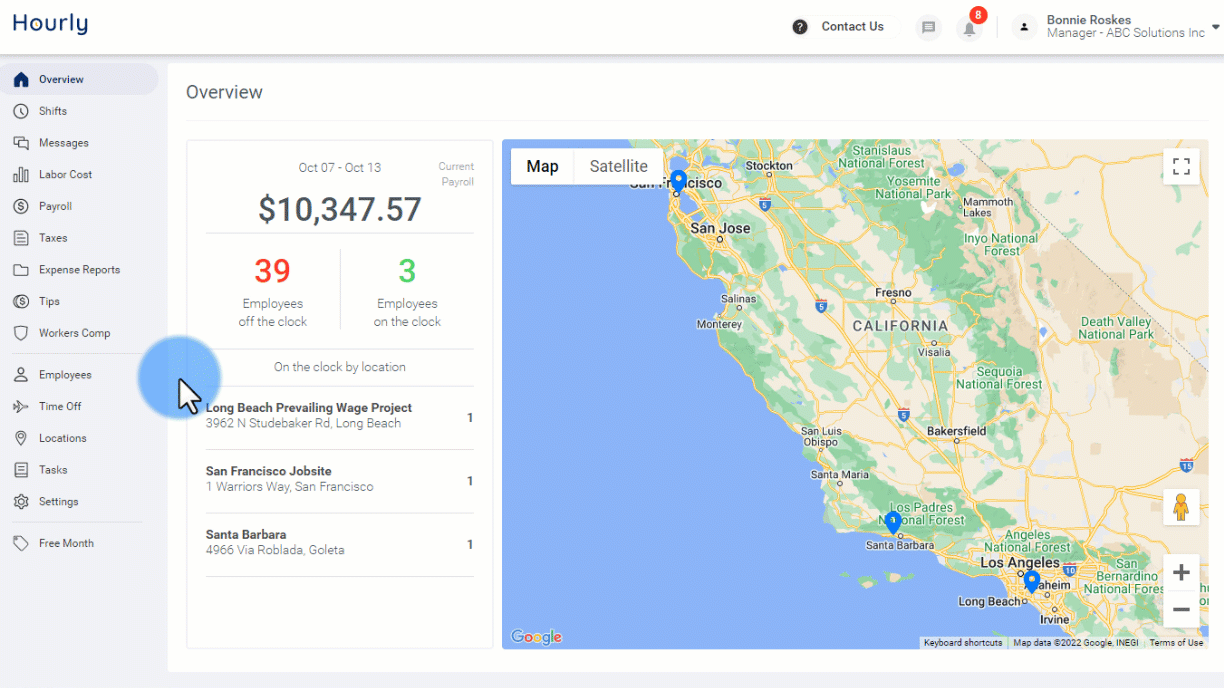Zoom in on the map
Viewport: 1224px width, 688px height.
point(1181,573)
